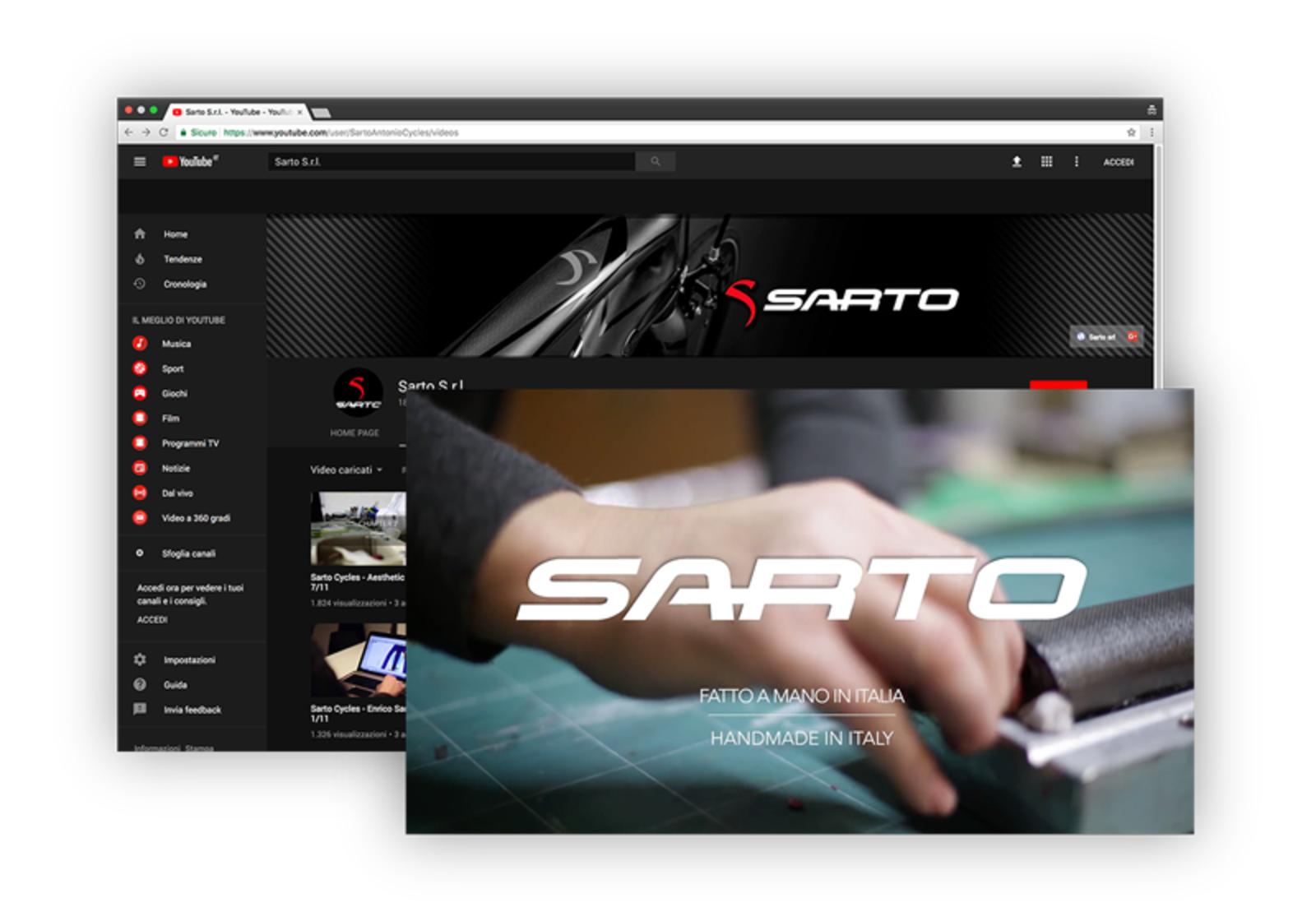This screenshot has width=1316, height=921.
Task: Click the ACCEDI link in the top bar
Action: tap(1119, 162)
